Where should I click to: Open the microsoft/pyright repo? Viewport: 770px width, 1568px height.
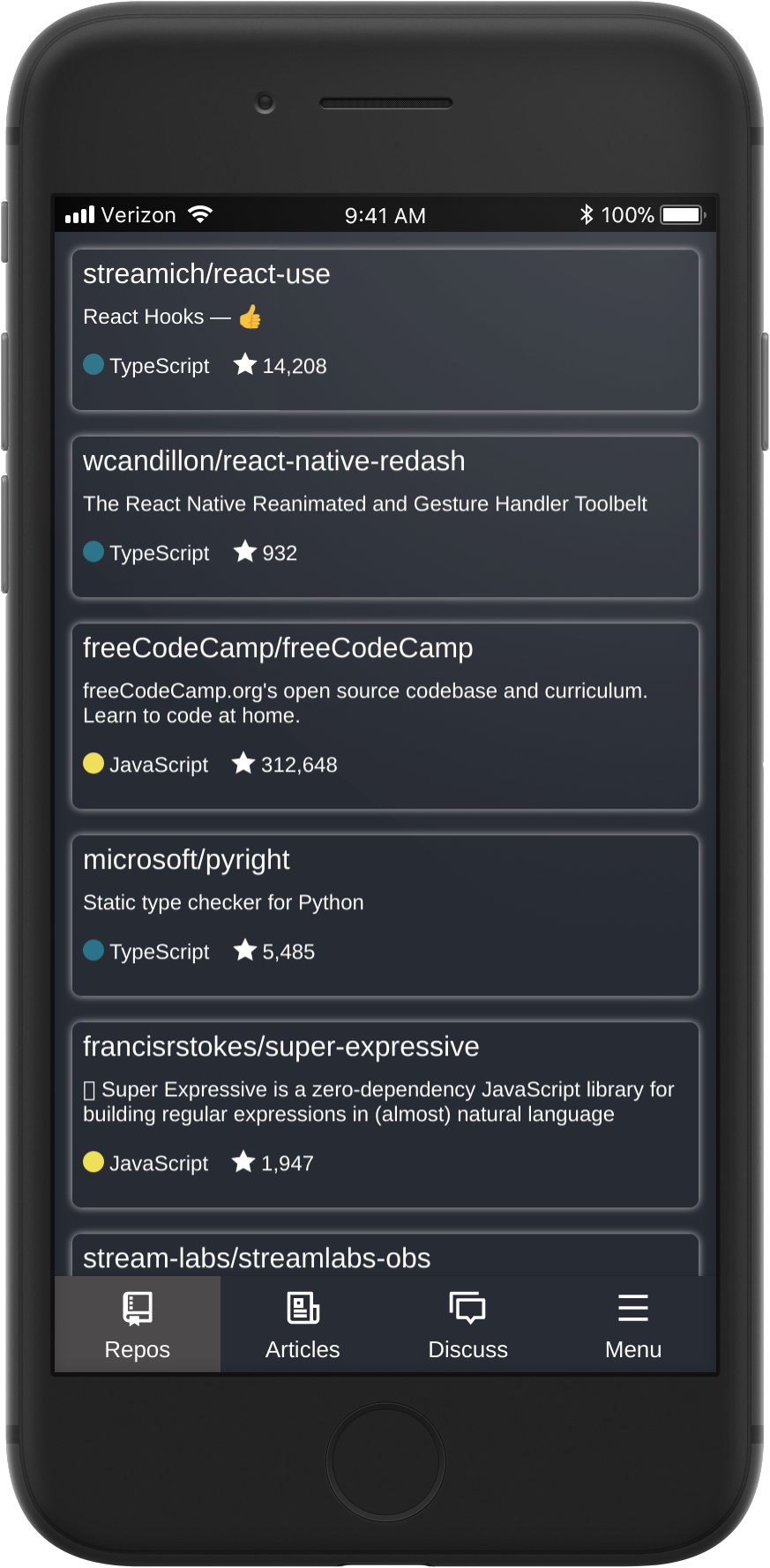[x=186, y=860]
